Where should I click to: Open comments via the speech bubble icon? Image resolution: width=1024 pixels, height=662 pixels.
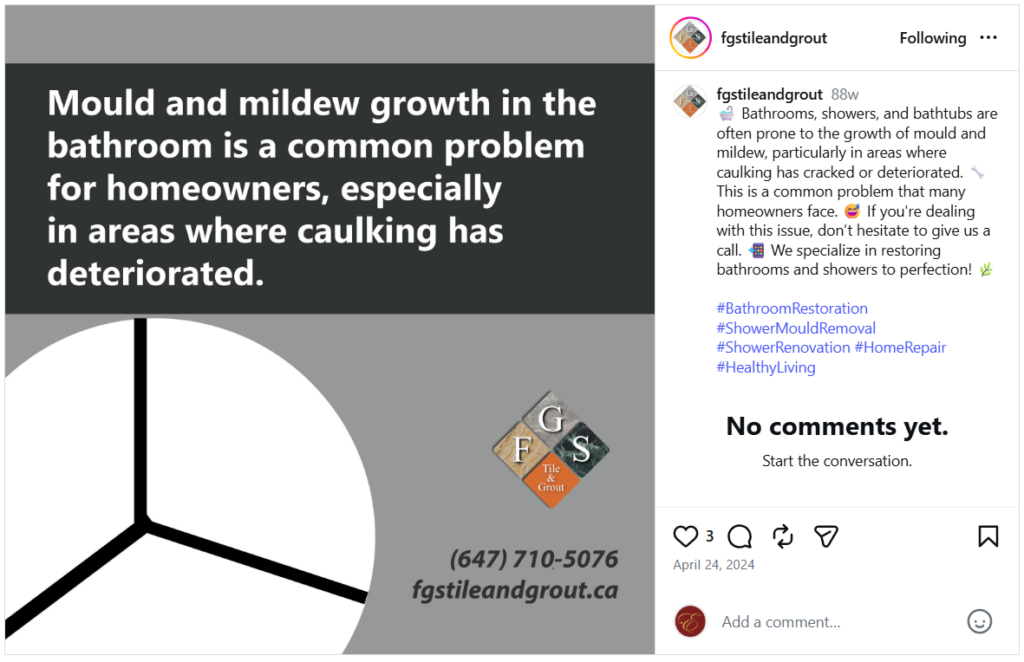740,537
